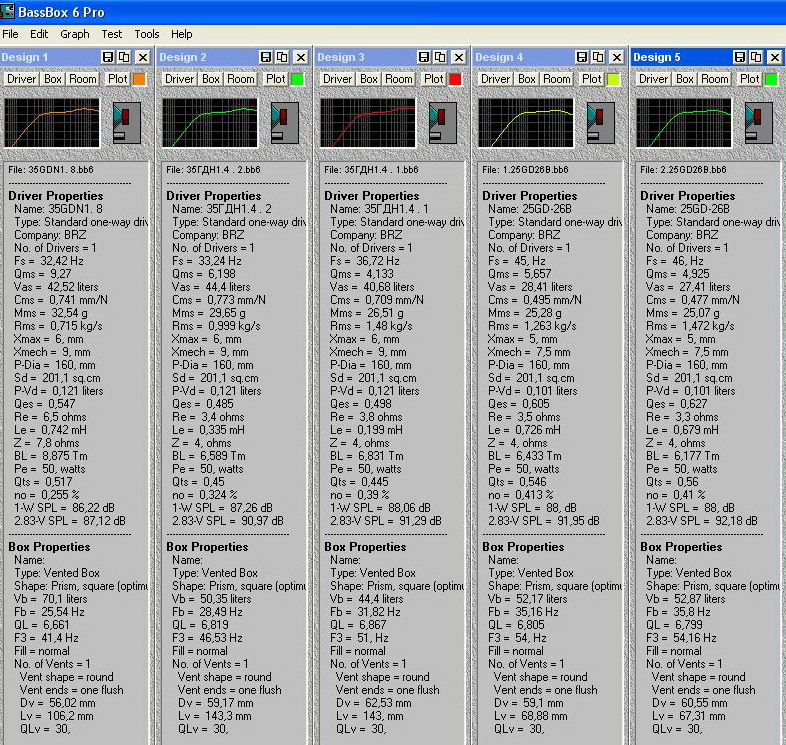Viewport: 786px width, 745px height.
Task: Click Box button in Design 4
Action: click(x=526, y=79)
